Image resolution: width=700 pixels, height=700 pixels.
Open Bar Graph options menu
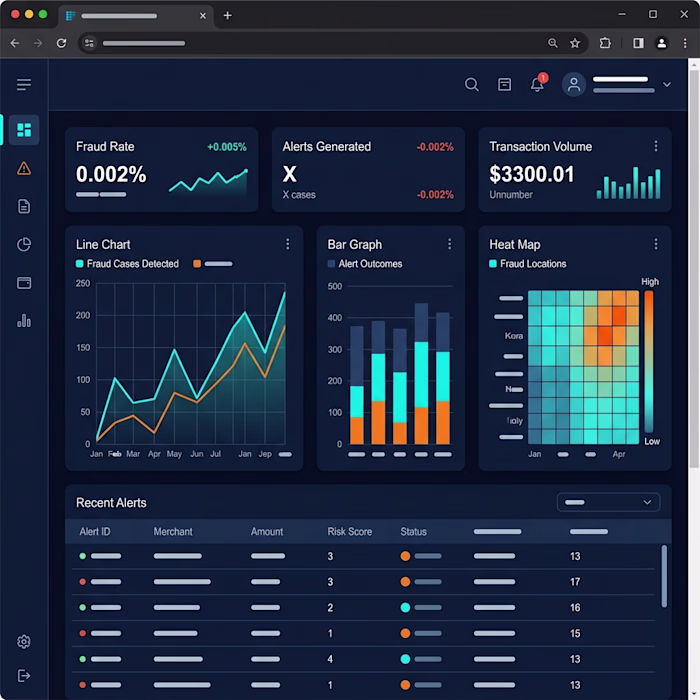tap(450, 244)
